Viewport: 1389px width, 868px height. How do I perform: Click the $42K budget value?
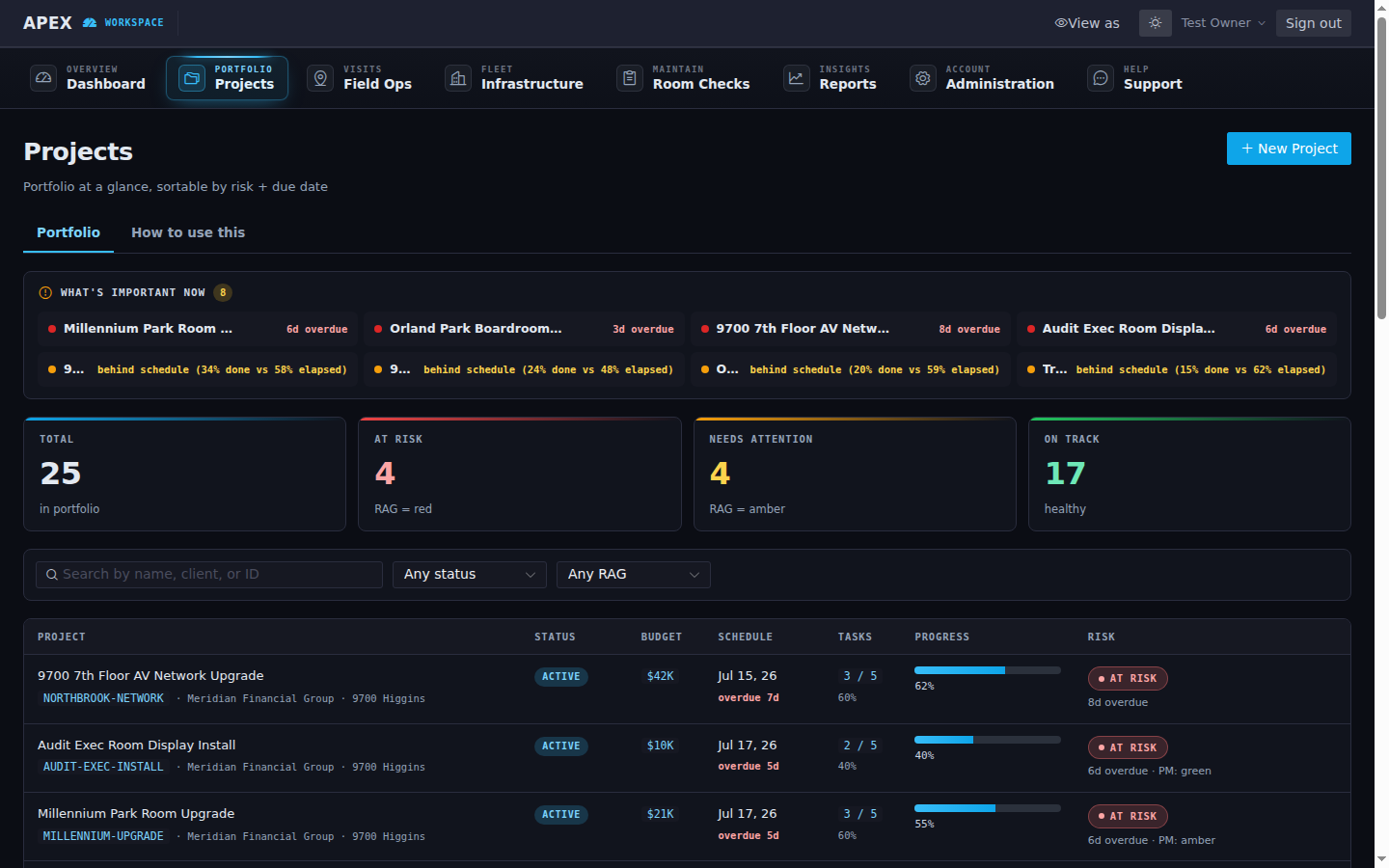661,676
